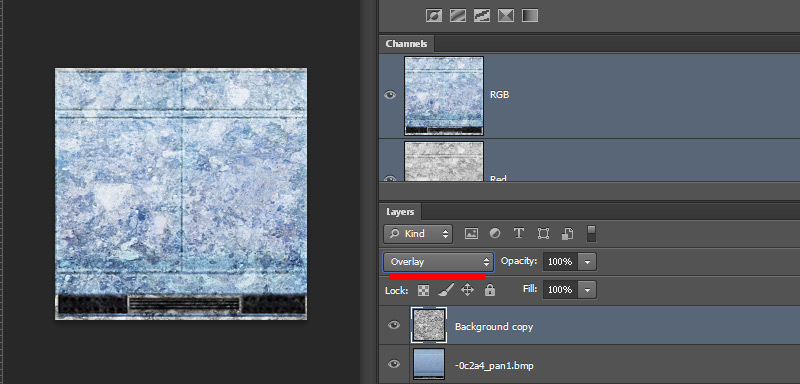Add a Selective Color adjustment layer
The height and width of the screenshot is (384, 800).
point(506,16)
